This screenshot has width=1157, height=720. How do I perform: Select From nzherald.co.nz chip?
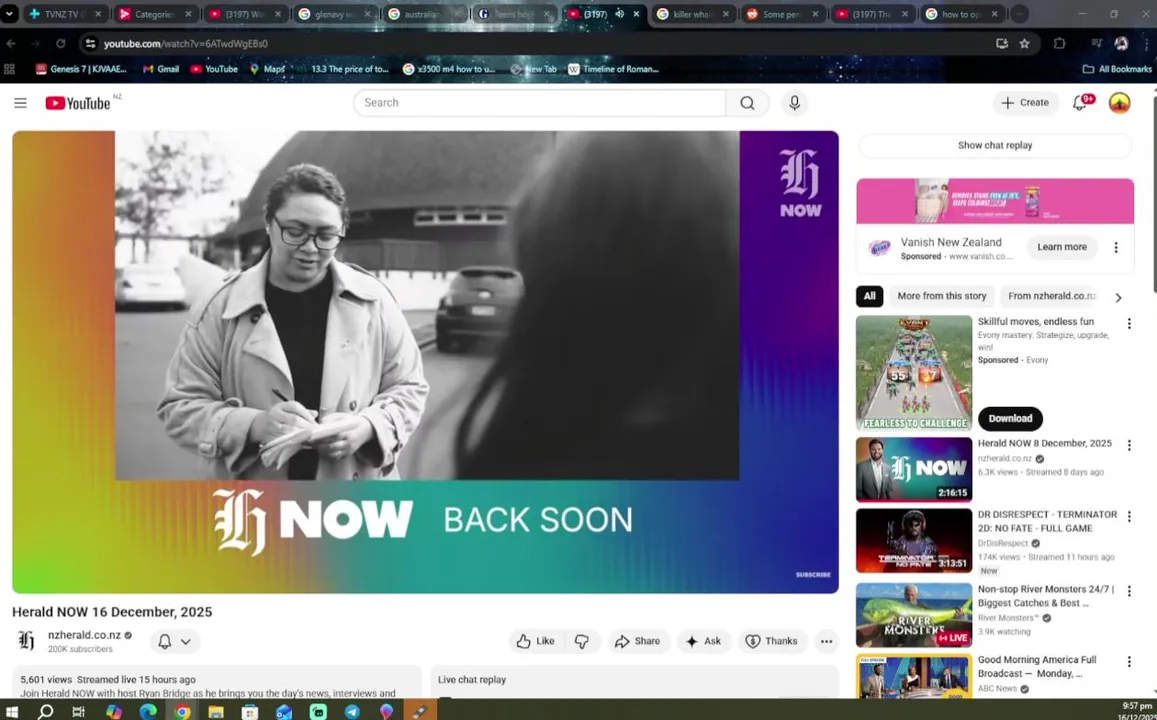click(1051, 296)
